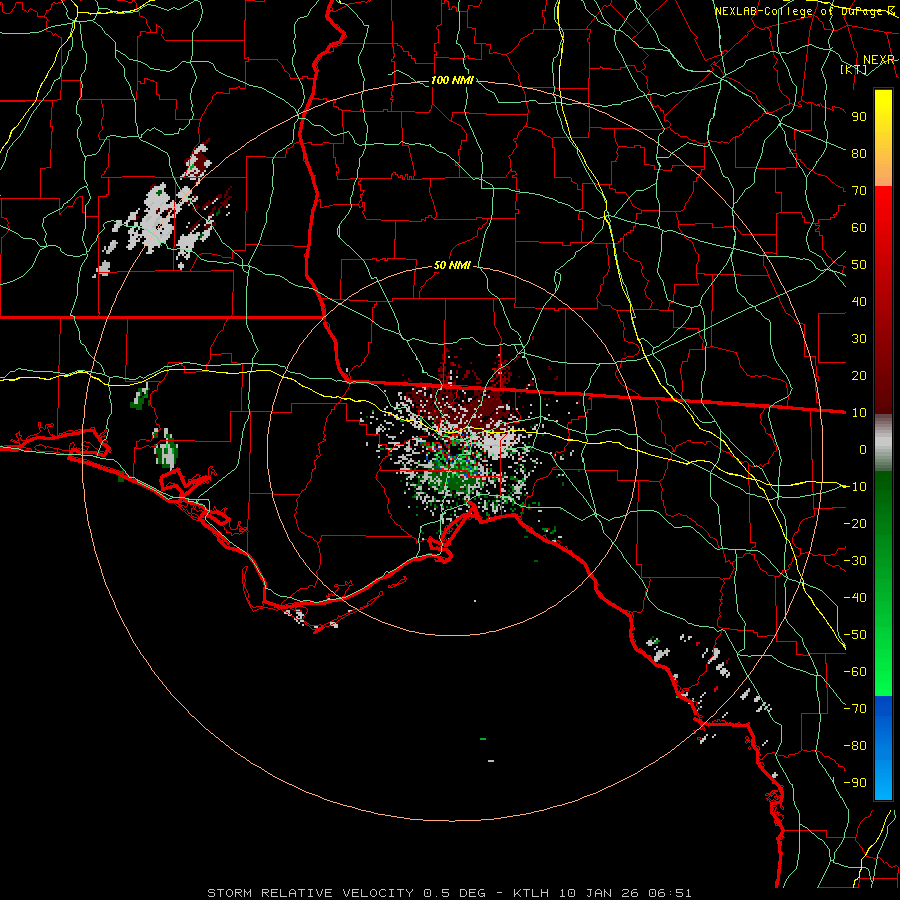This screenshot has height=900, width=900.
Task: Click the 60 value on velocity scale
Action: [x=859, y=227]
